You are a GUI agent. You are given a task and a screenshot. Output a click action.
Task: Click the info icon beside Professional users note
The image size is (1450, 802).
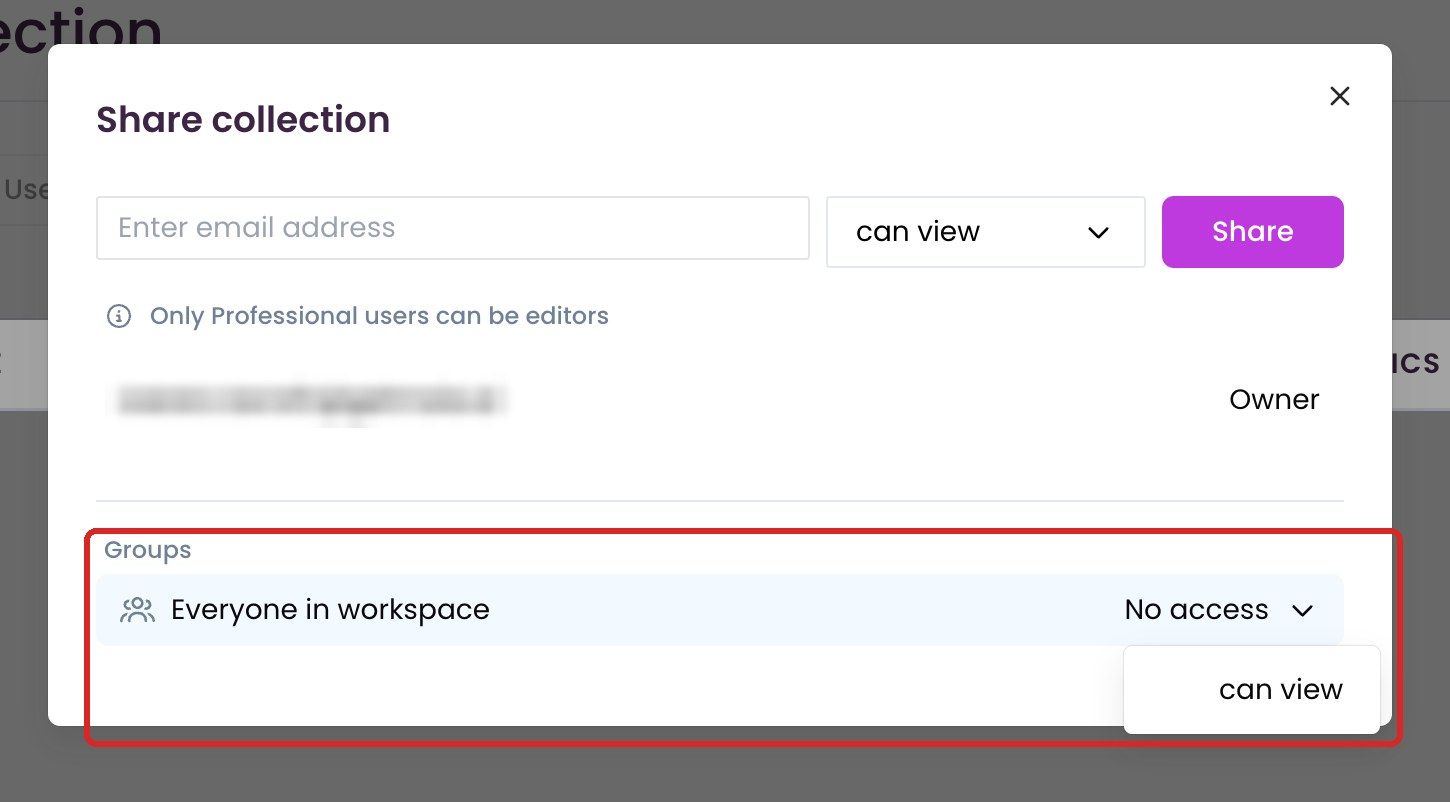click(119, 317)
